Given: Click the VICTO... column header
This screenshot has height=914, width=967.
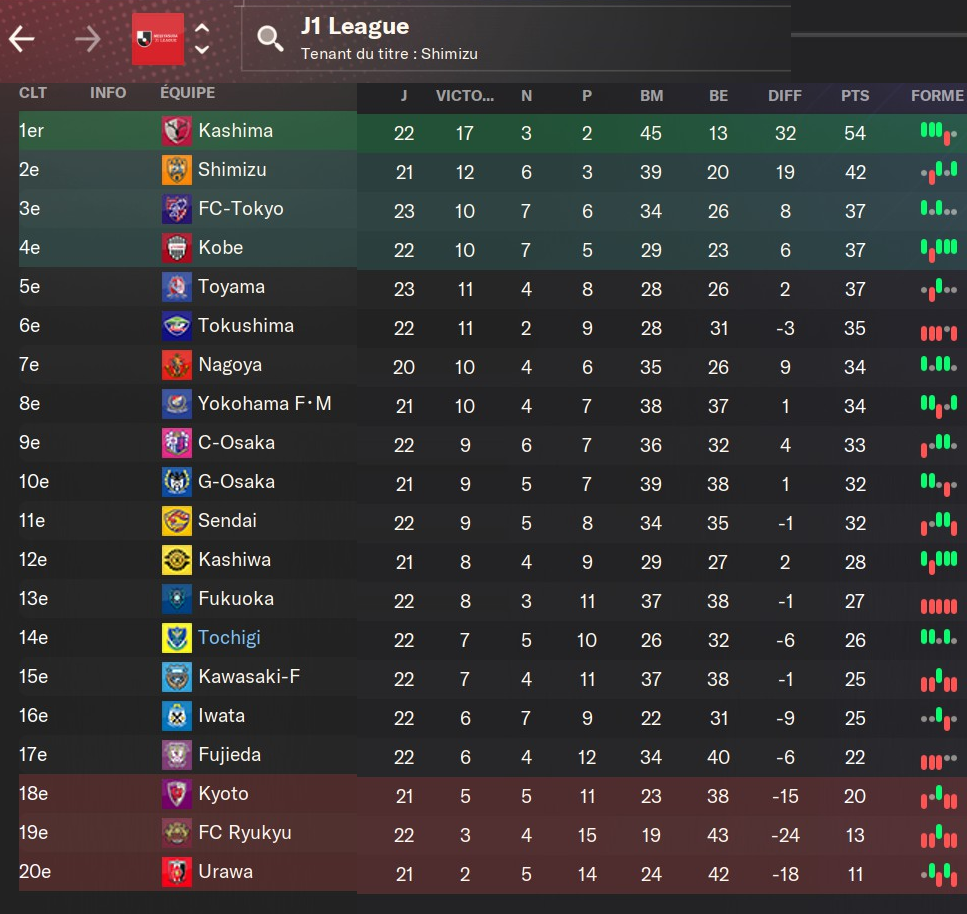Looking at the screenshot, I should pyautogui.click(x=465, y=96).
